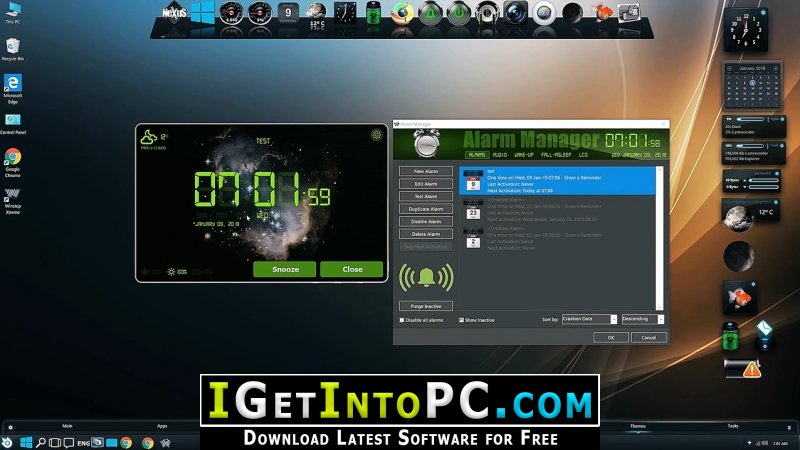Switch to the Audio tab
800x450 pixels.
point(499,155)
